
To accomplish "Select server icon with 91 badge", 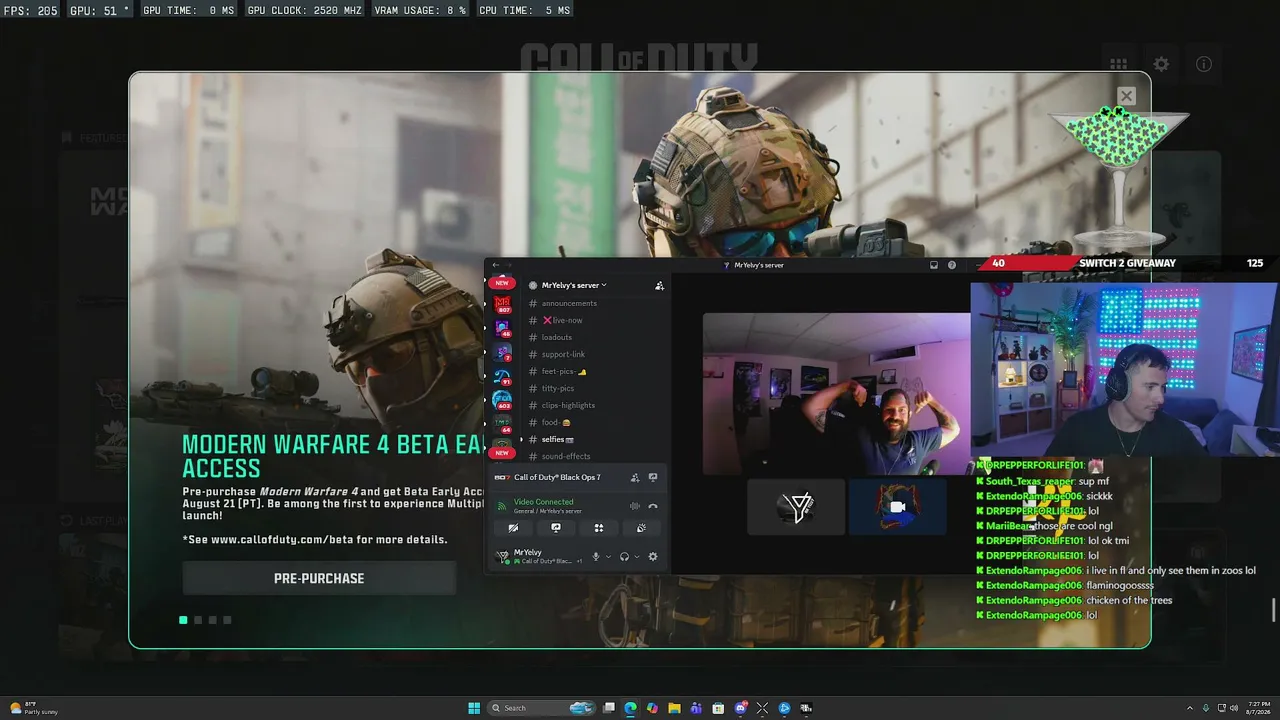I will coord(502,377).
